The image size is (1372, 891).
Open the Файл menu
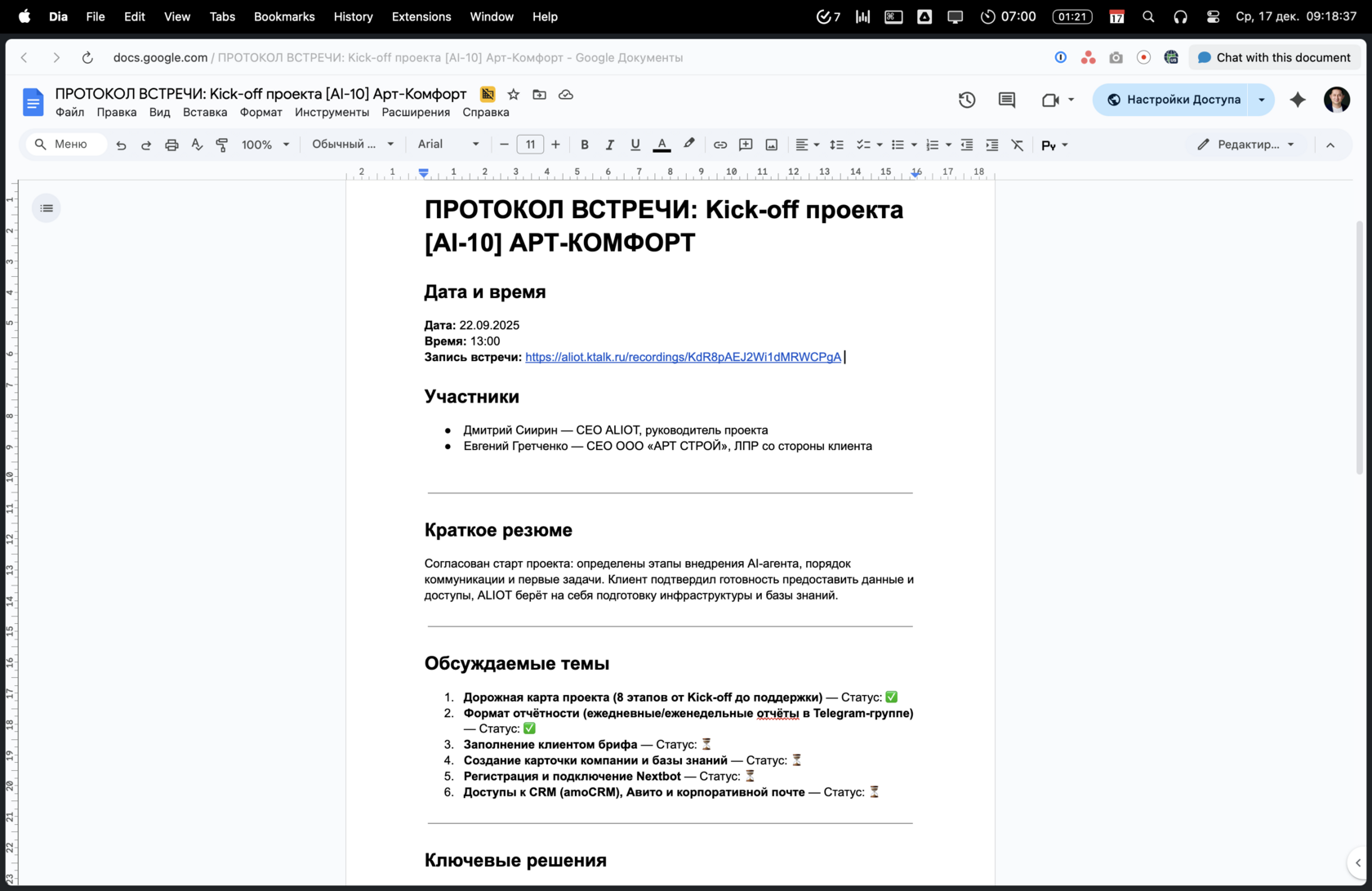click(x=69, y=113)
